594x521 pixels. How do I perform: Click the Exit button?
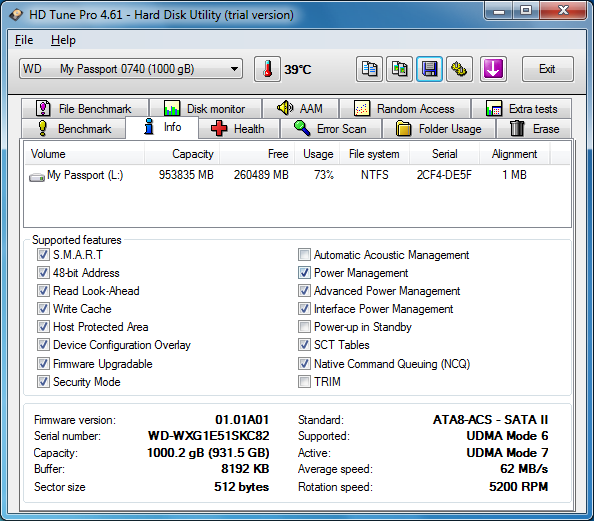[x=547, y=69]
